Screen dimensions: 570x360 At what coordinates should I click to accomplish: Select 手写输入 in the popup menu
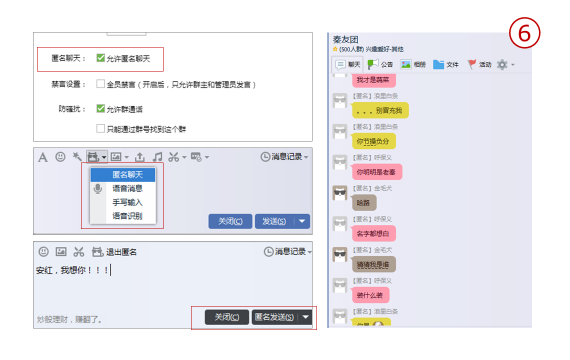click(123, 202)
